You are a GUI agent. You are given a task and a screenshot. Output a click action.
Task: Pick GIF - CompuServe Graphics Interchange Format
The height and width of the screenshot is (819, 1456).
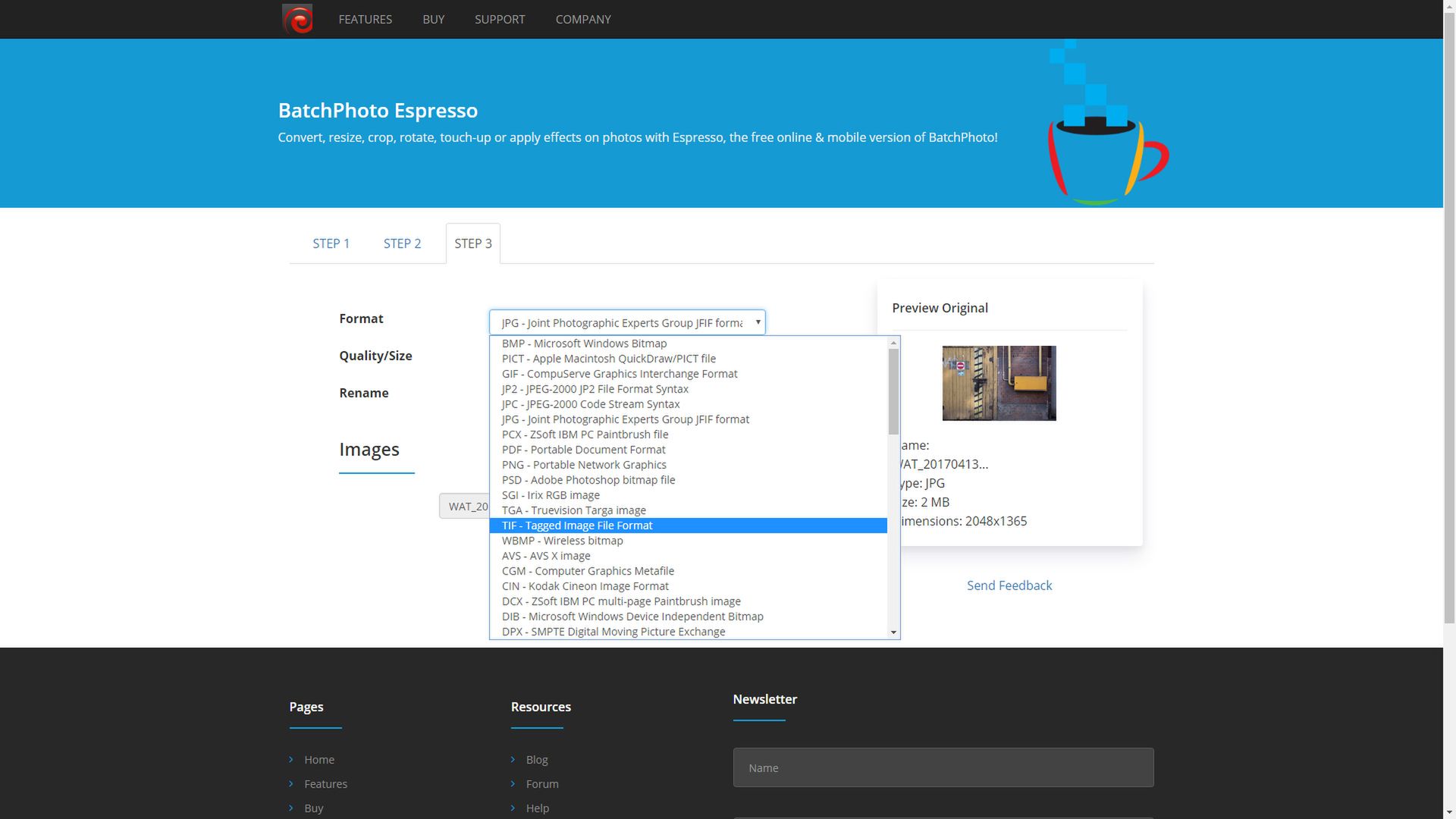[689, 374]
